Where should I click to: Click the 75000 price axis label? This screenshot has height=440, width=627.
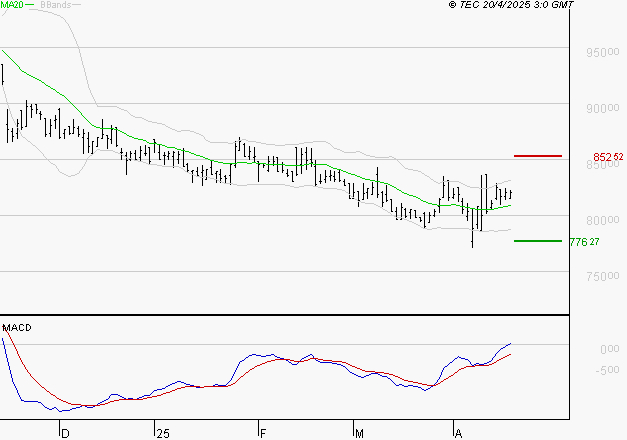coord(603,276)
